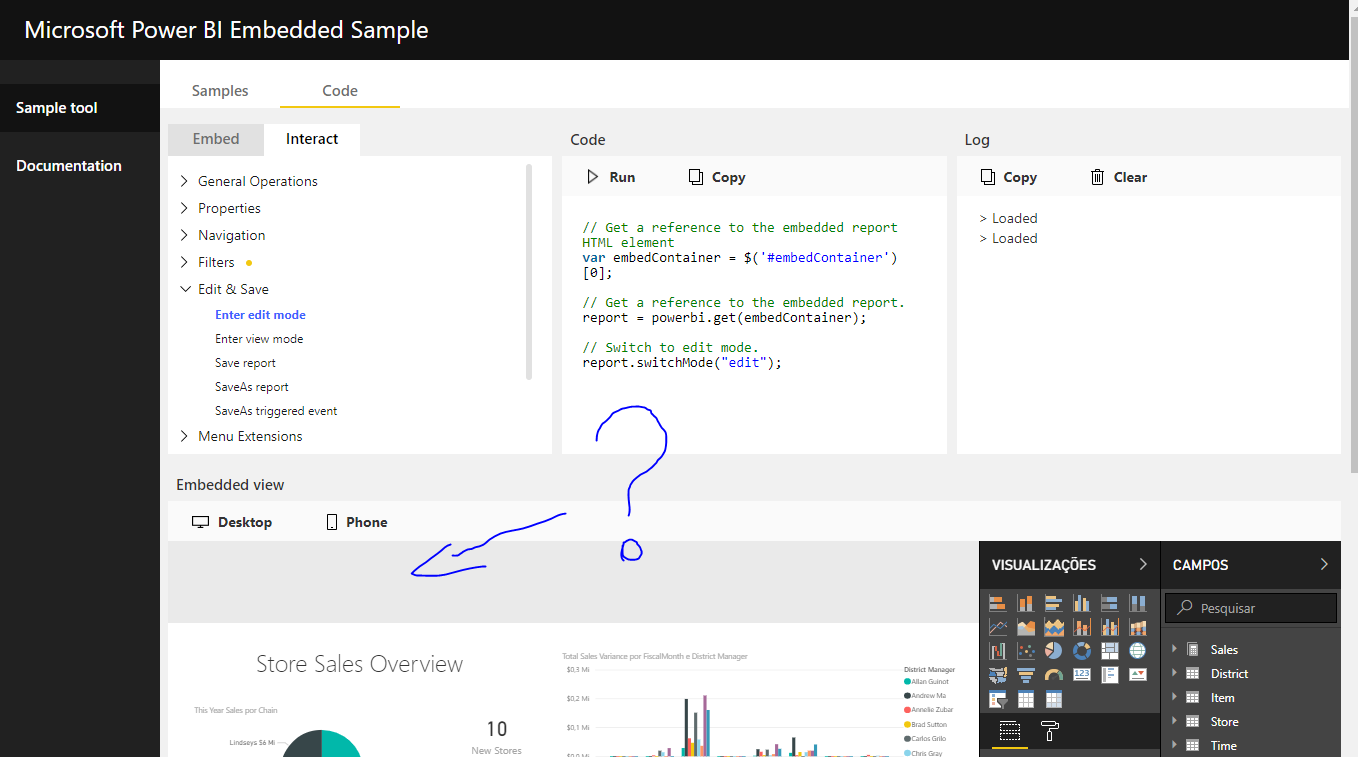Screen dimensions: 1358x757
Task: Select the waterfall chart visualization
Action: (x=997, y=651)
